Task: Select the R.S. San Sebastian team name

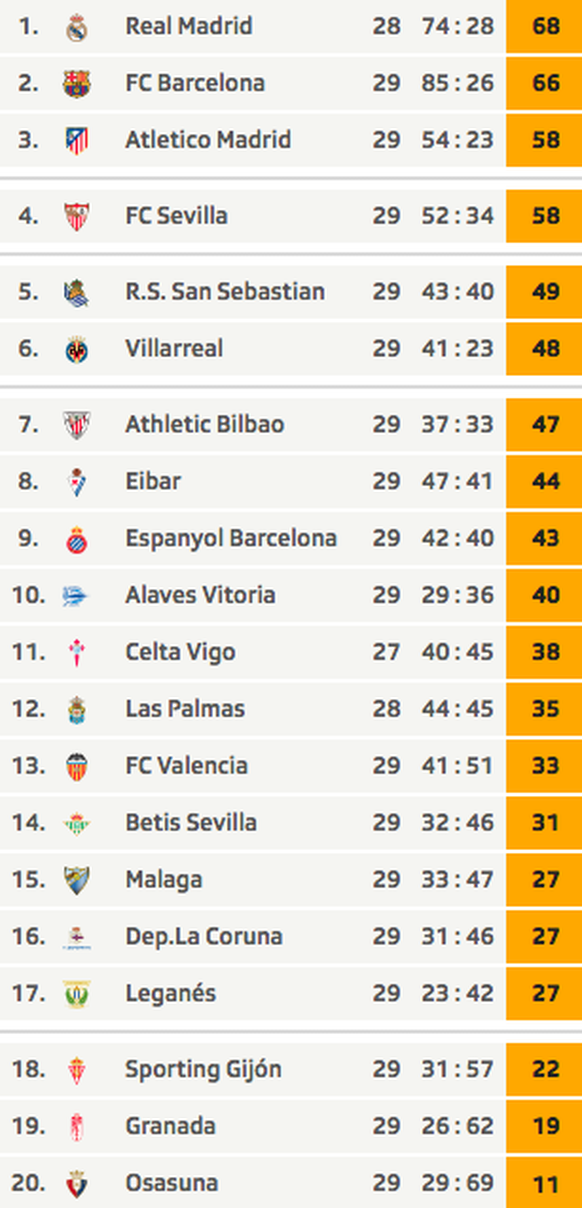Action: pyautogui.click(x=225, y=292)
